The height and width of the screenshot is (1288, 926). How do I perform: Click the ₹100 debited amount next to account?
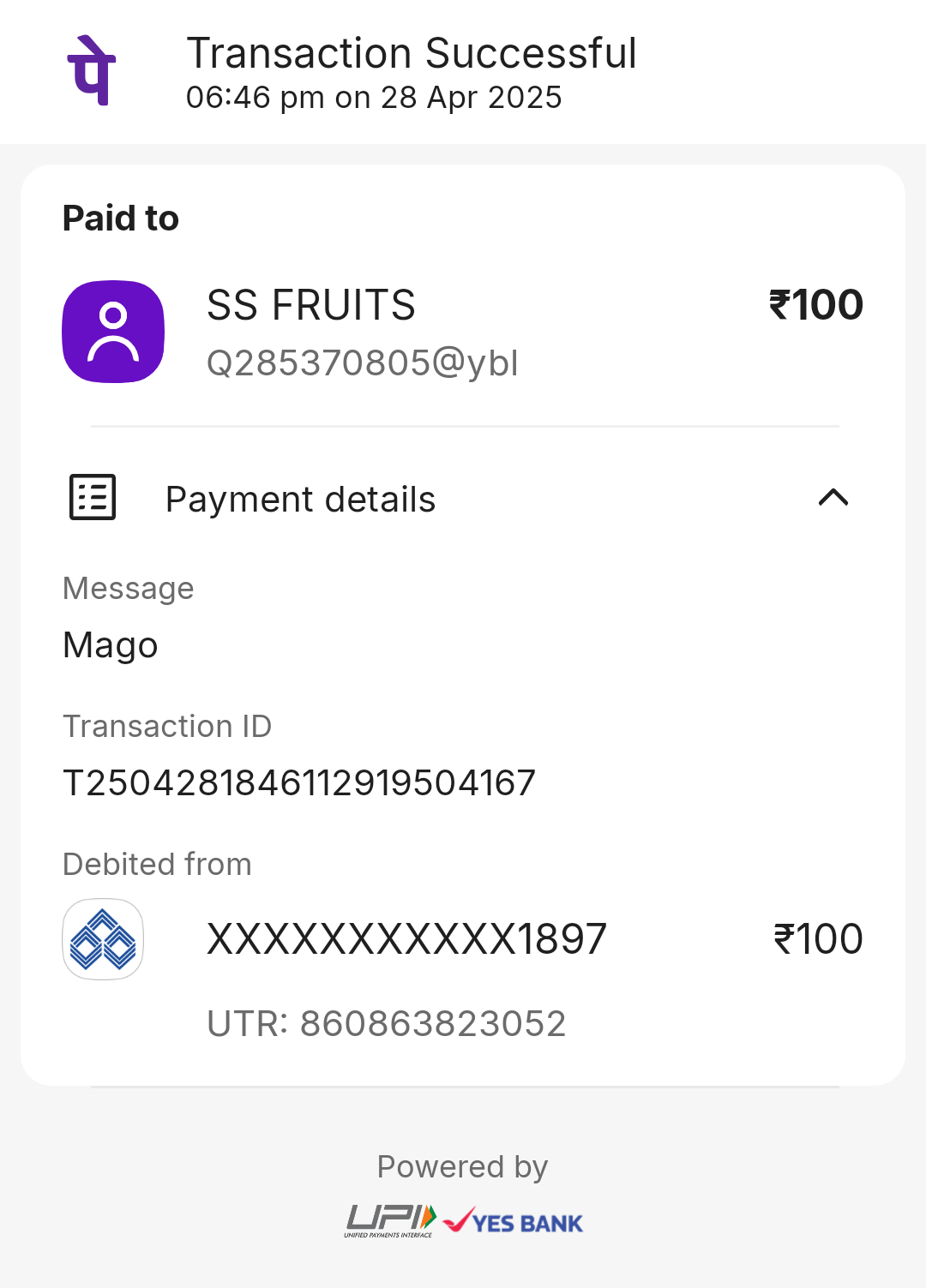click(818, 939)
